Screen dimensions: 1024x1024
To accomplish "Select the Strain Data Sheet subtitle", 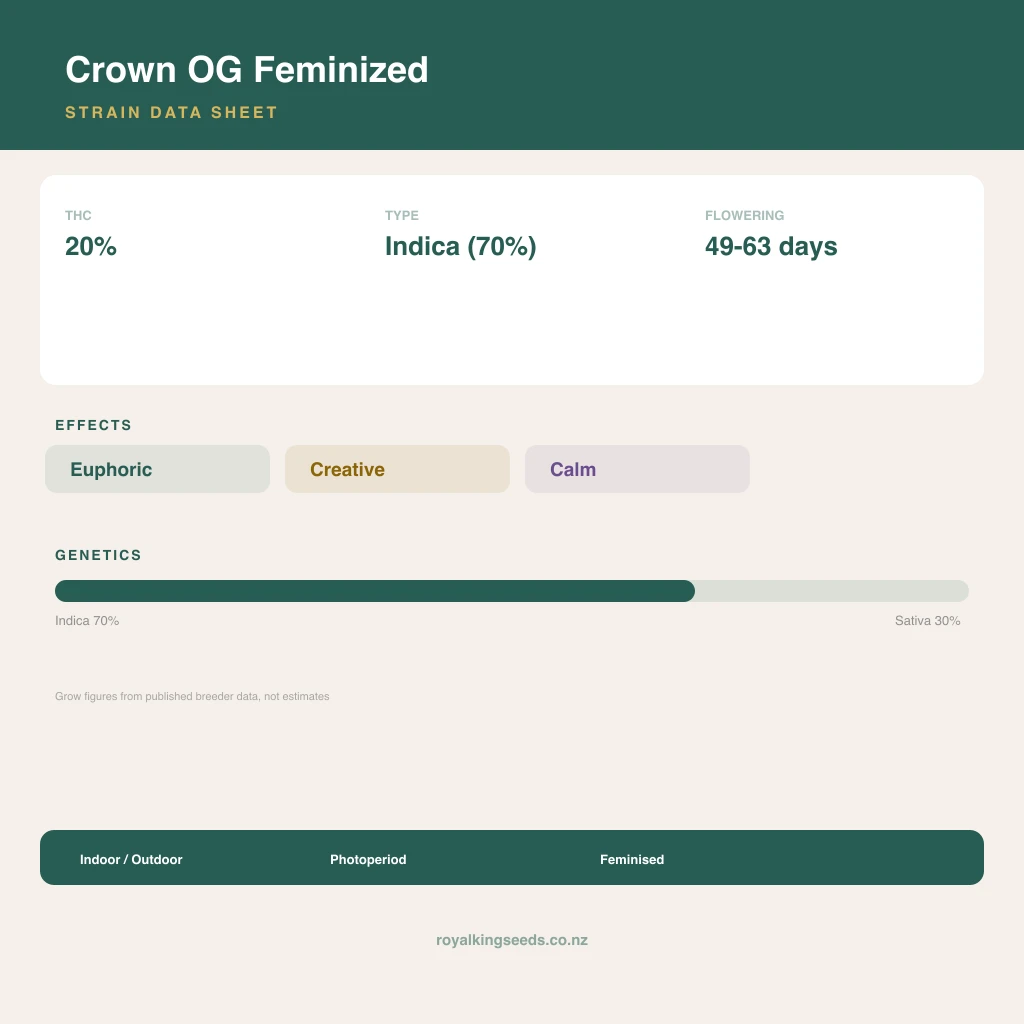I will [172, 112].
